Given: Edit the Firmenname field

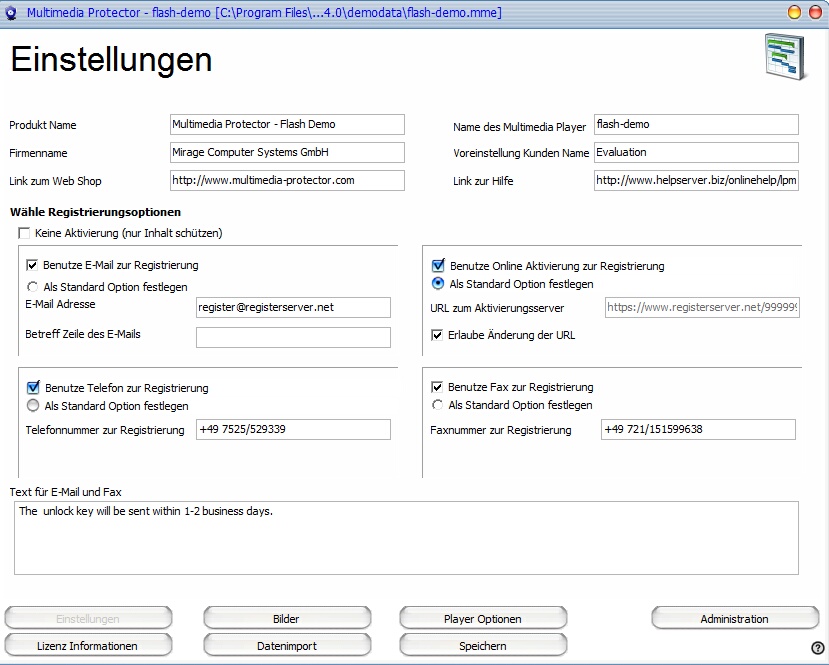Looking at the screenshot, I should (x=287, y=152).
